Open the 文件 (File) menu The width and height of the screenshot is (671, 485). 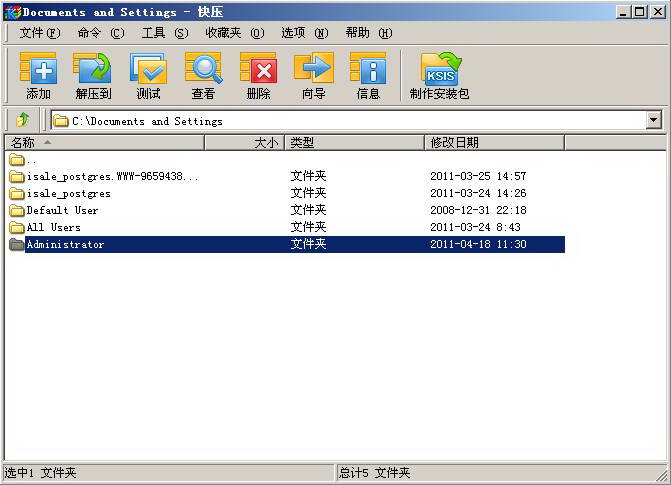pyautogui.click(x=39, y=33)
